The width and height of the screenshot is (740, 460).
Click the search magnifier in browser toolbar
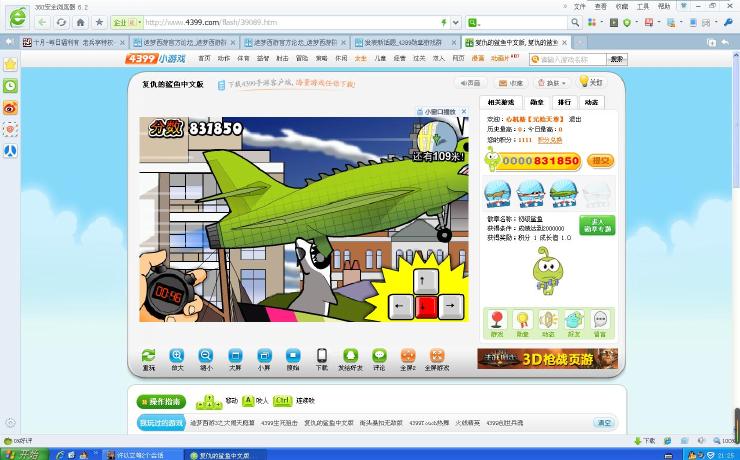(x=575, y=22)
